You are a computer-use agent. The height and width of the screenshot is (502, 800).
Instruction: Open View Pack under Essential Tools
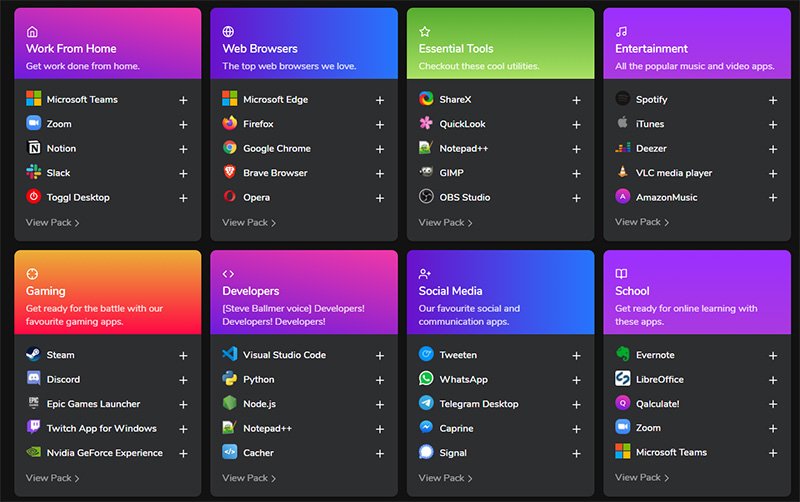[x=445, y=222]
